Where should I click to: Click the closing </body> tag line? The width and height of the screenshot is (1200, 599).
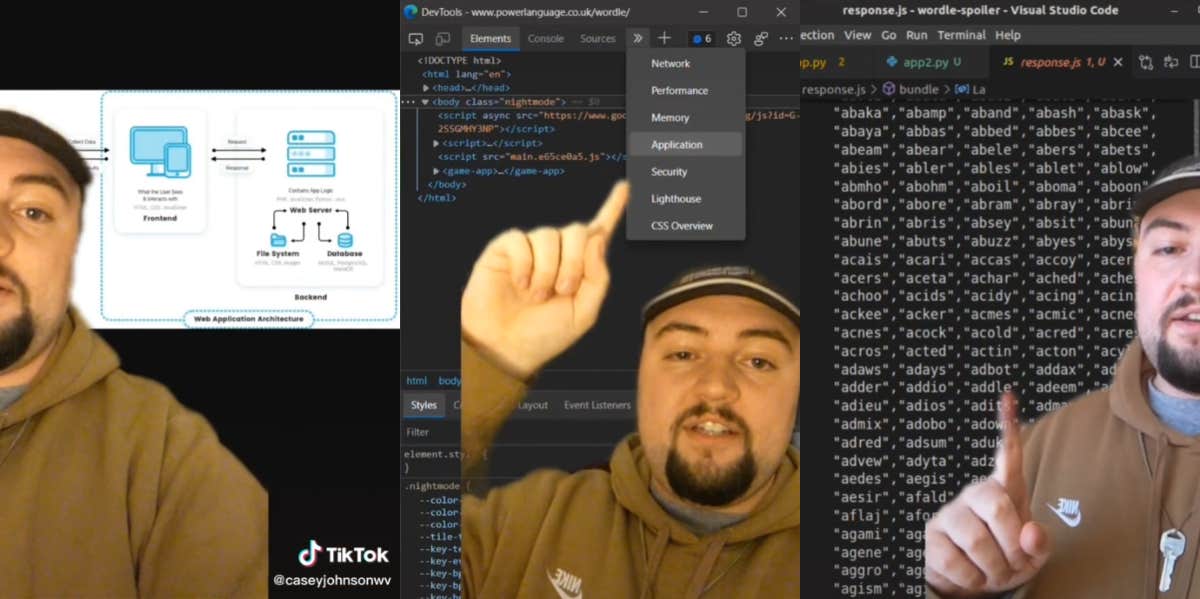tap(446, 184)
